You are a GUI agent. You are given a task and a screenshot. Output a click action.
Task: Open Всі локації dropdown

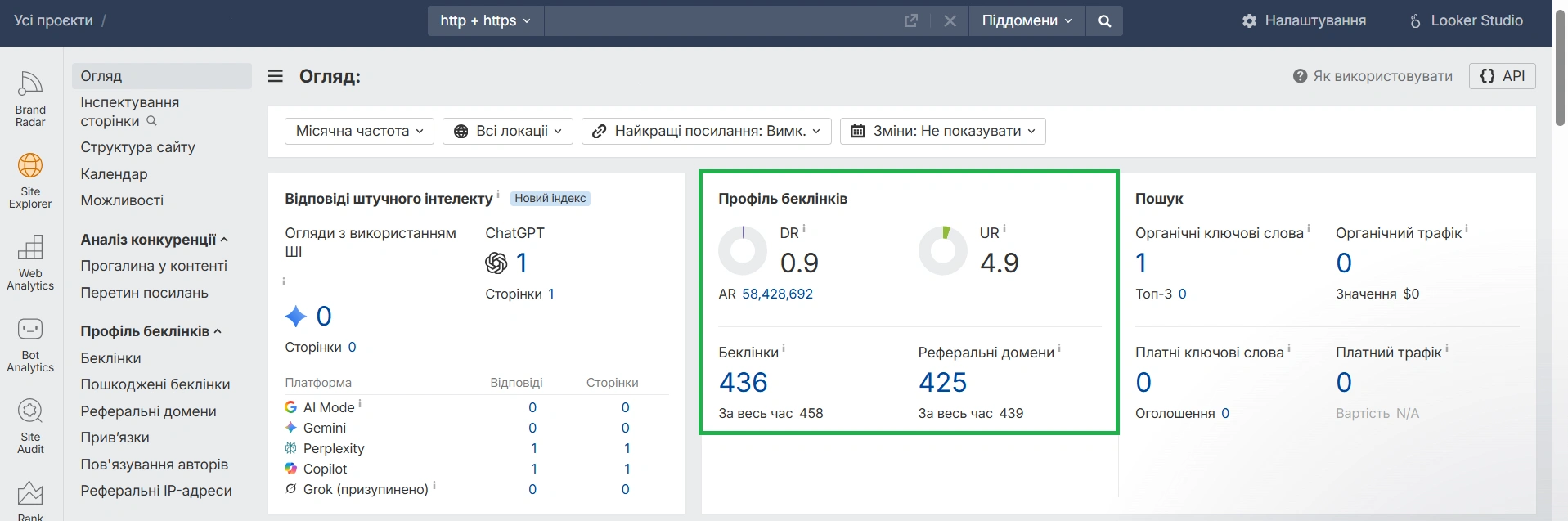pyautogui.click(x=507, y=131)
